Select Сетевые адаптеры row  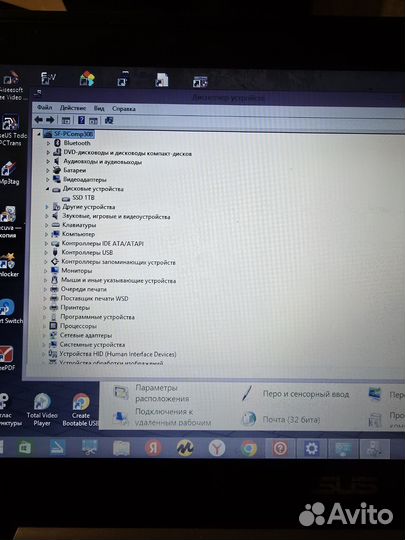point(86,335)
